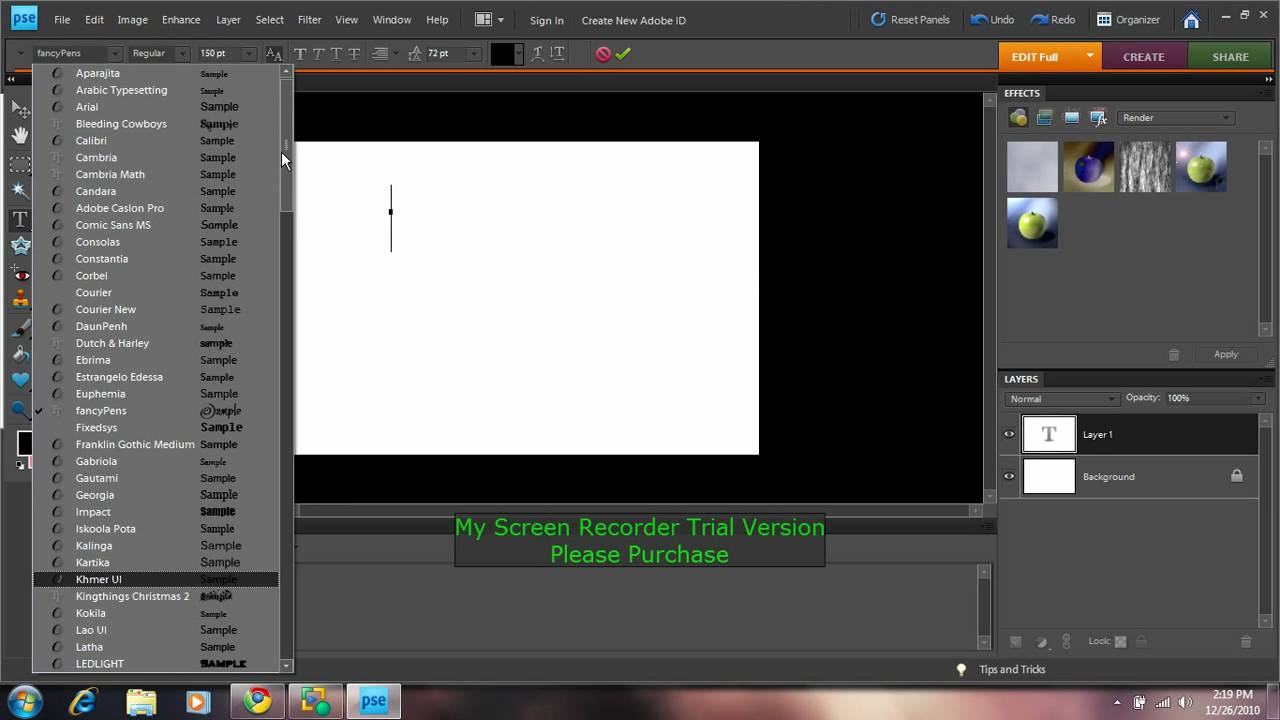Viewport: 1280px width, 720px height.
Task: Click the Undo button
Action: [x=992, y=20]
